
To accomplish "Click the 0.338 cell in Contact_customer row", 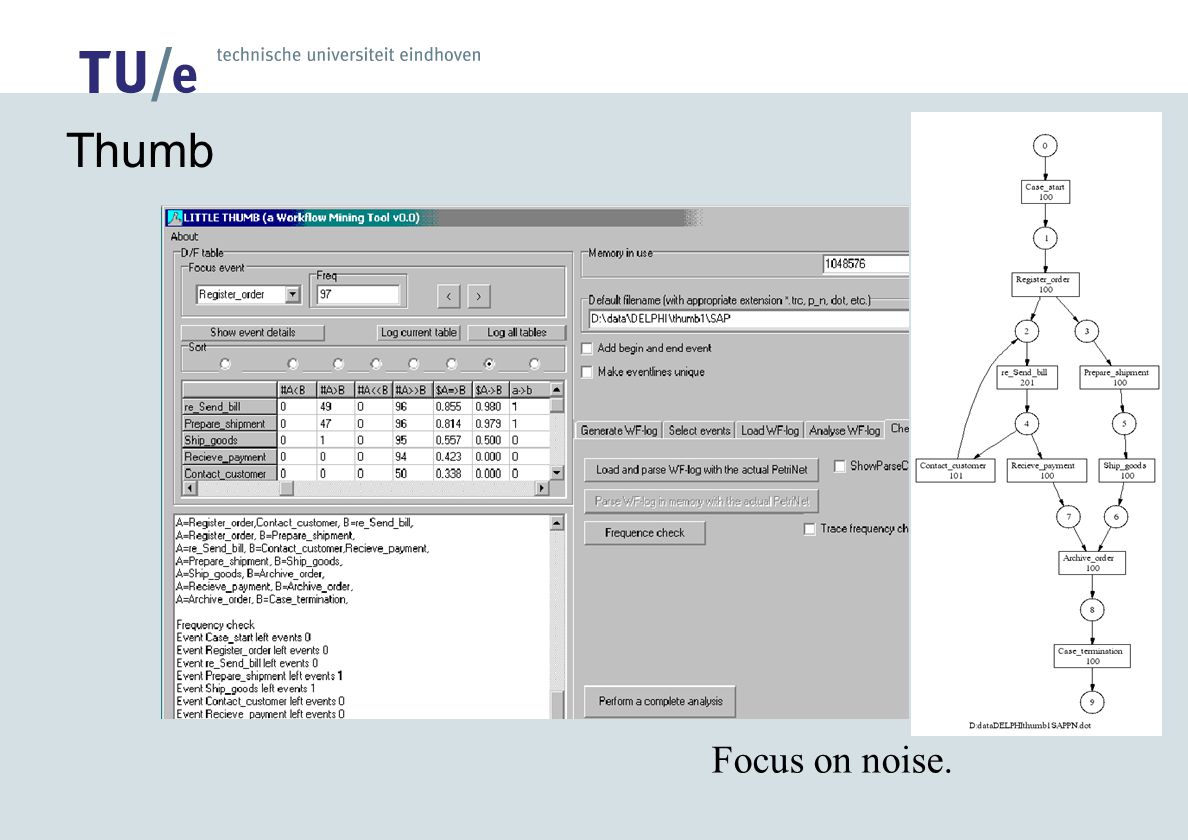I will (x=452, y=473).
